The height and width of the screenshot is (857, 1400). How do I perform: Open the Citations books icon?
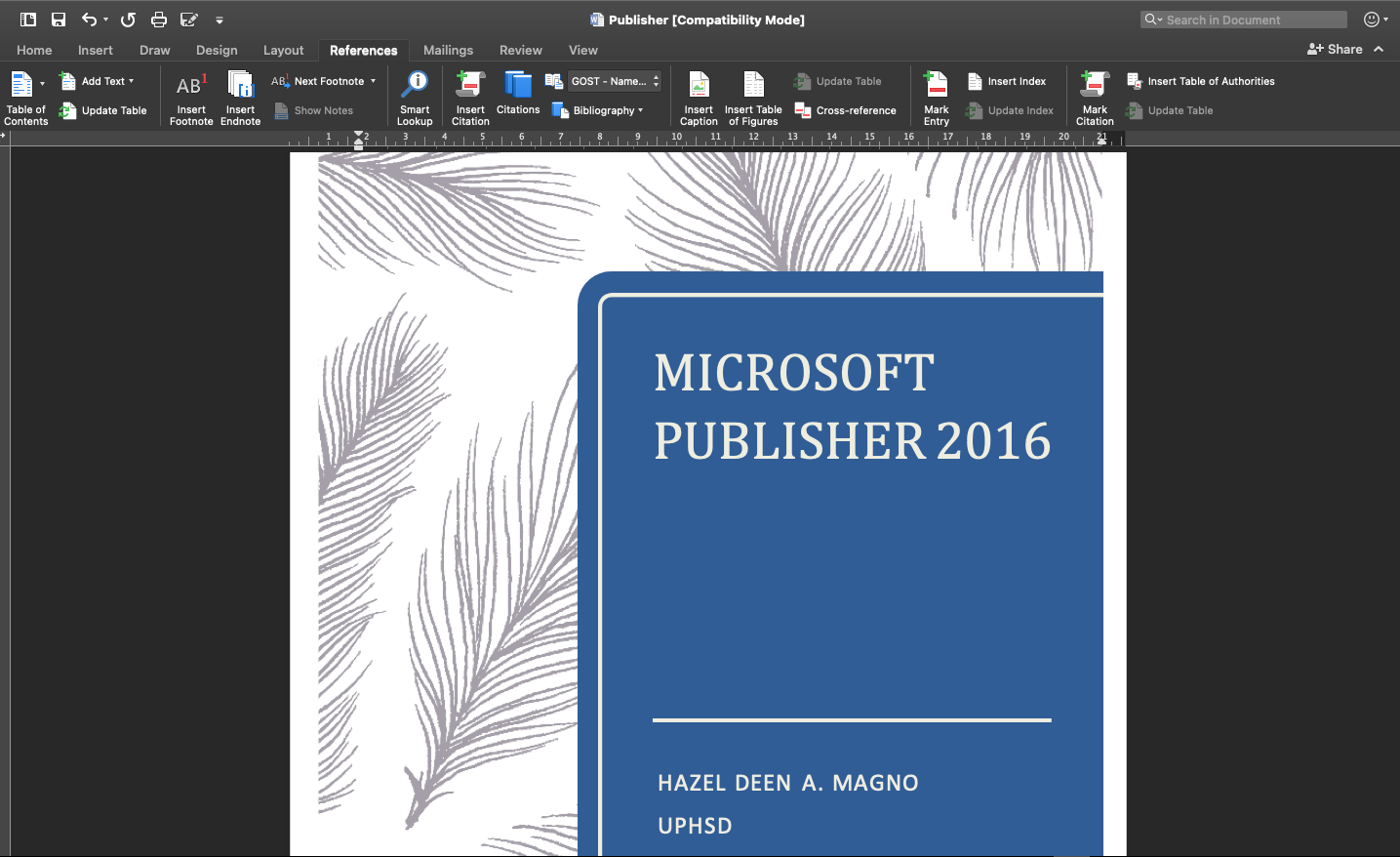[518, 85]
